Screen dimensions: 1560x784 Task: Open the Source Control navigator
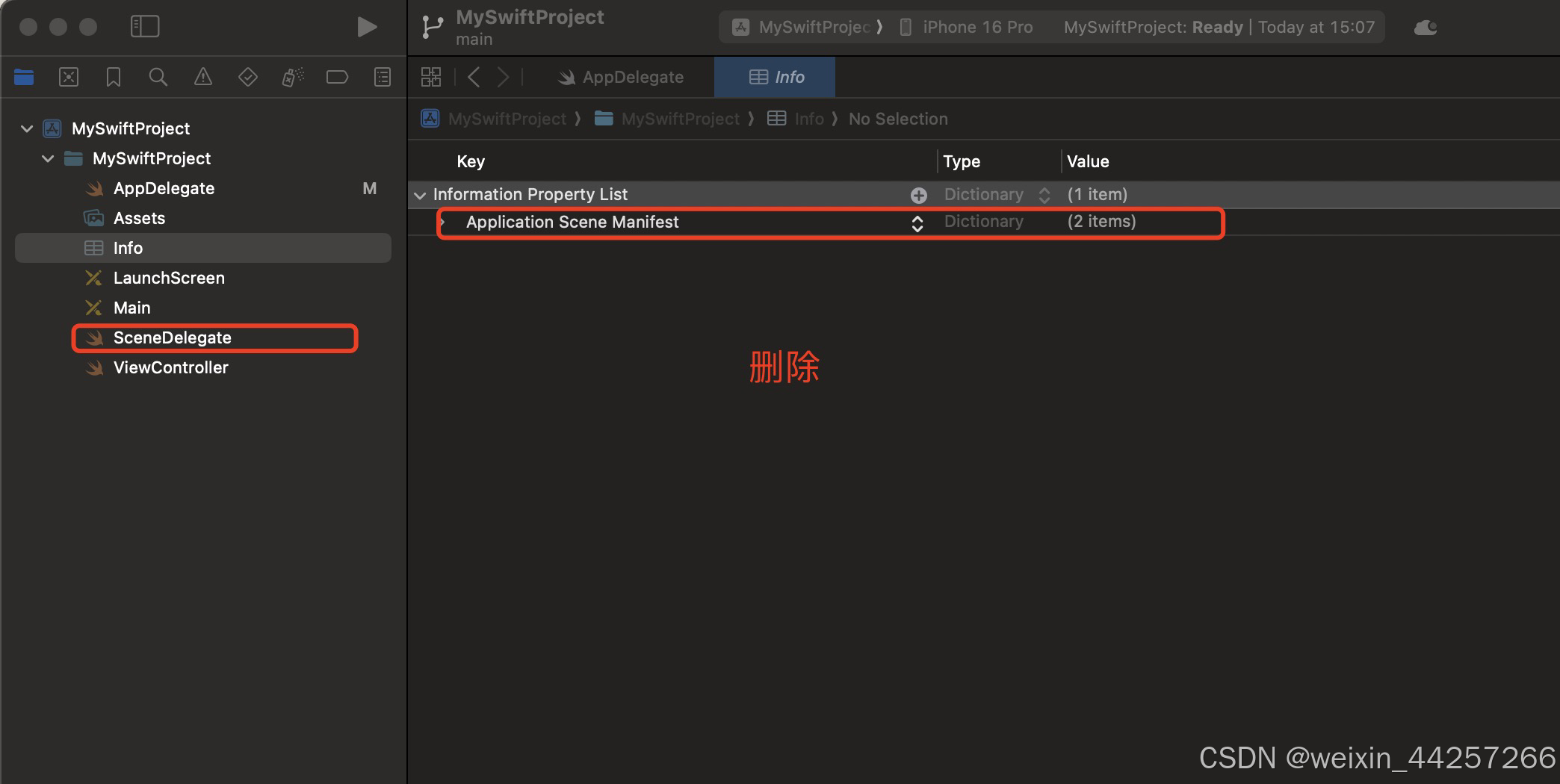(x=69, y=77)
